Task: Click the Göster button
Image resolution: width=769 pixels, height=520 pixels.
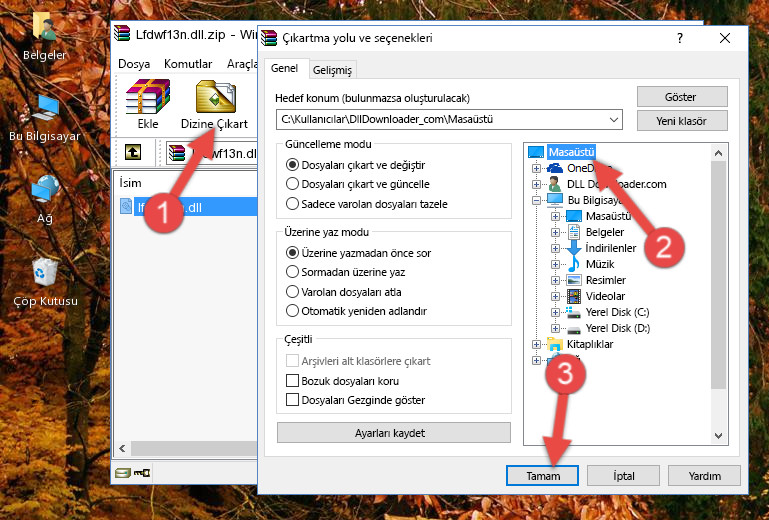Action: [x=682, y=97]
